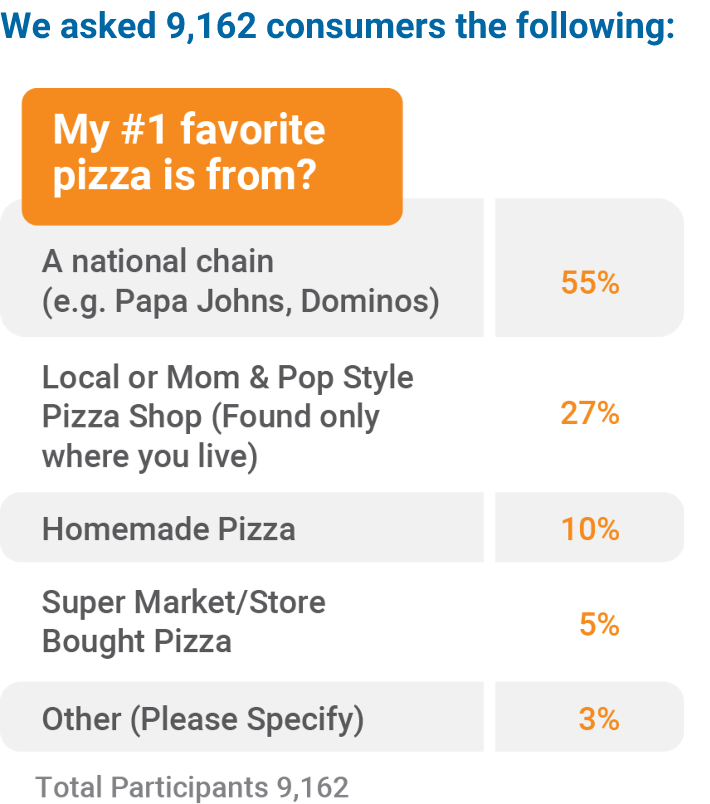The image size is (710, 804).
Task: Click the word 'favorite' in orange box
Action: [x=253, y=129]
